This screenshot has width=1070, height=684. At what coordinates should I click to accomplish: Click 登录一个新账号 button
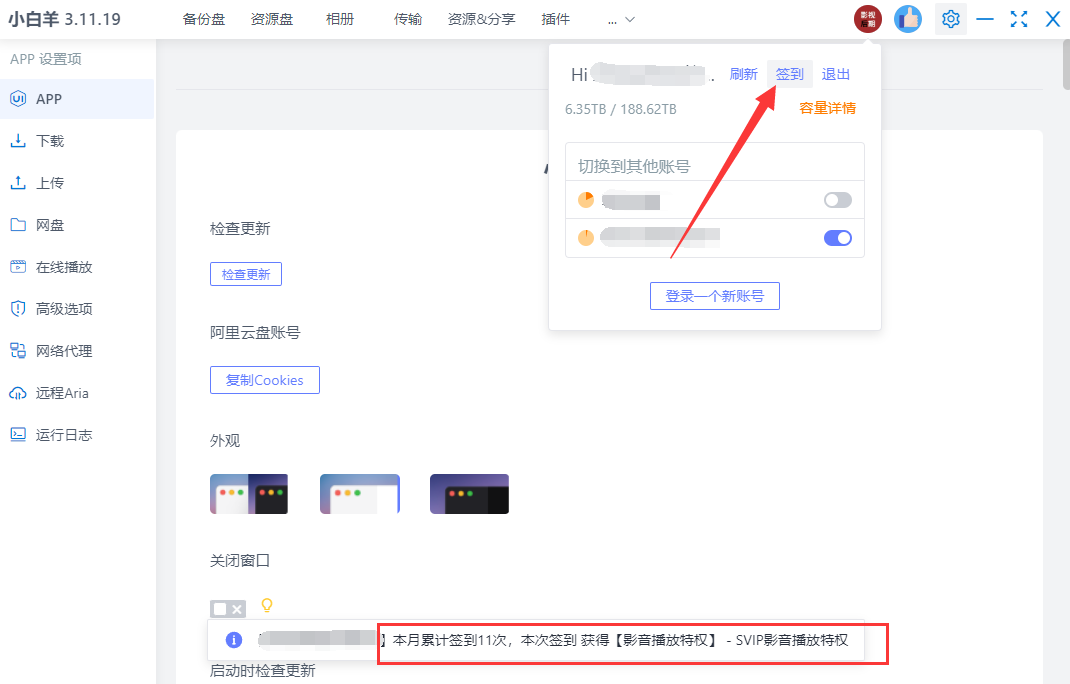point(714,296)
